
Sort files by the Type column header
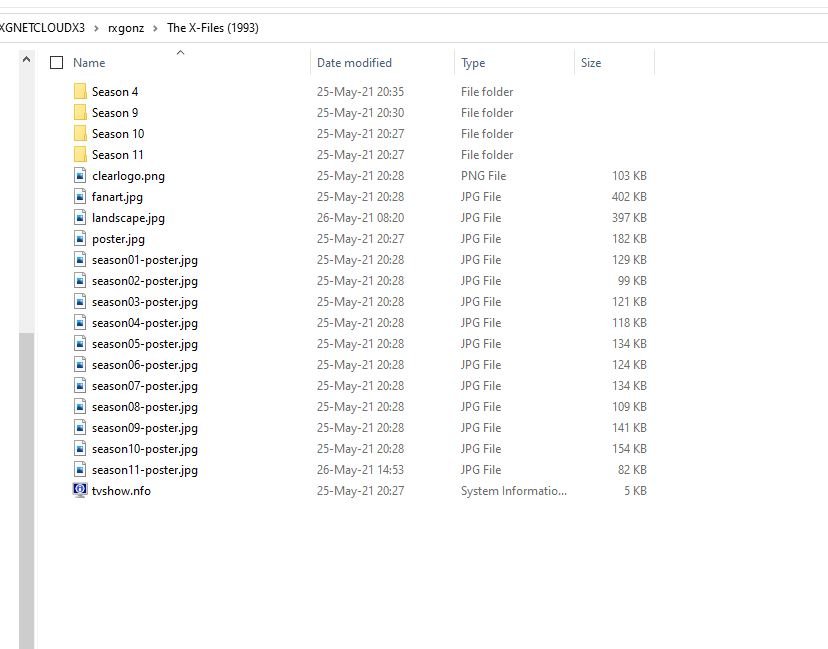(473, 63)
